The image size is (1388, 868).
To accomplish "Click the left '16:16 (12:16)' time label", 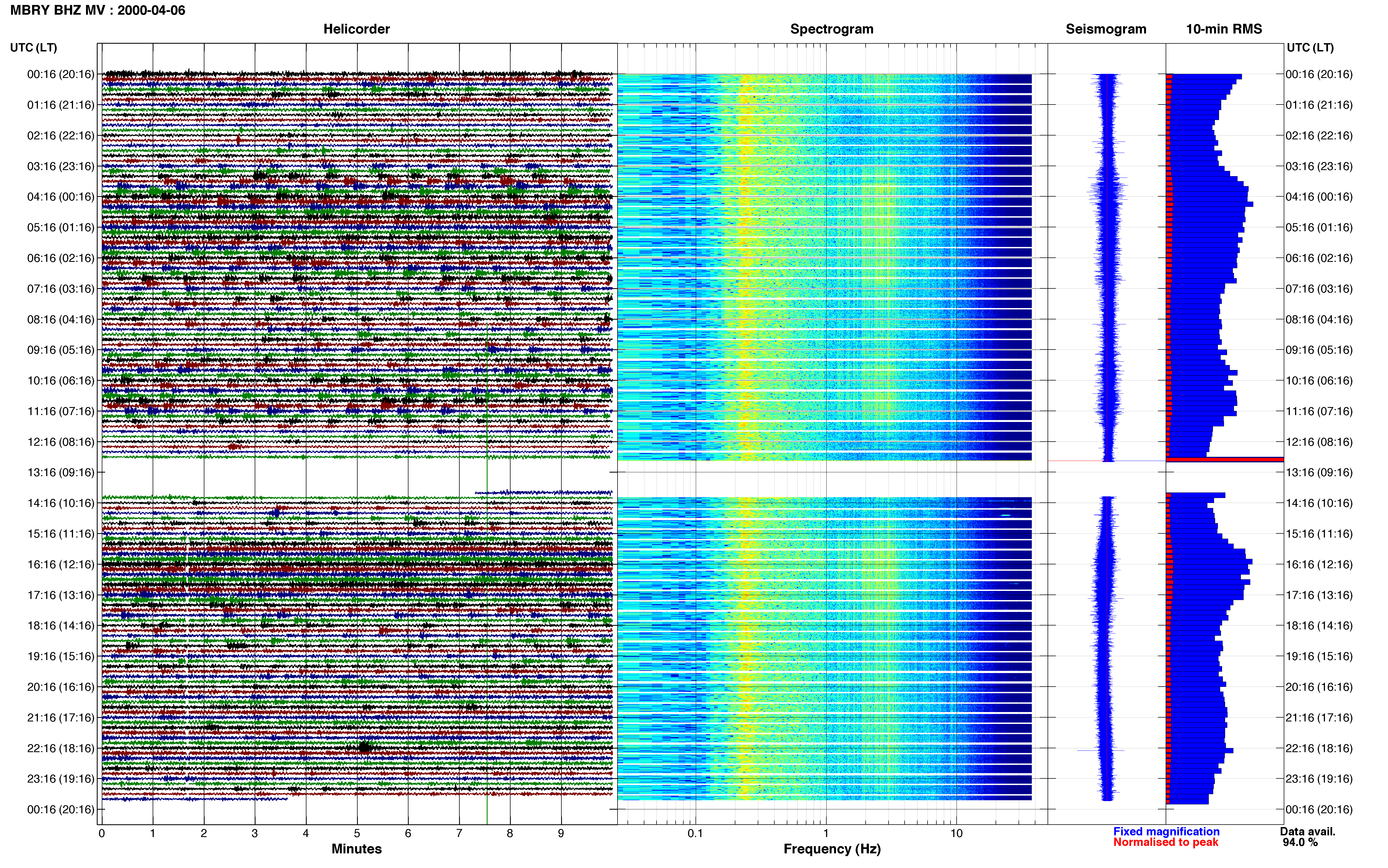I will [61, 564].
